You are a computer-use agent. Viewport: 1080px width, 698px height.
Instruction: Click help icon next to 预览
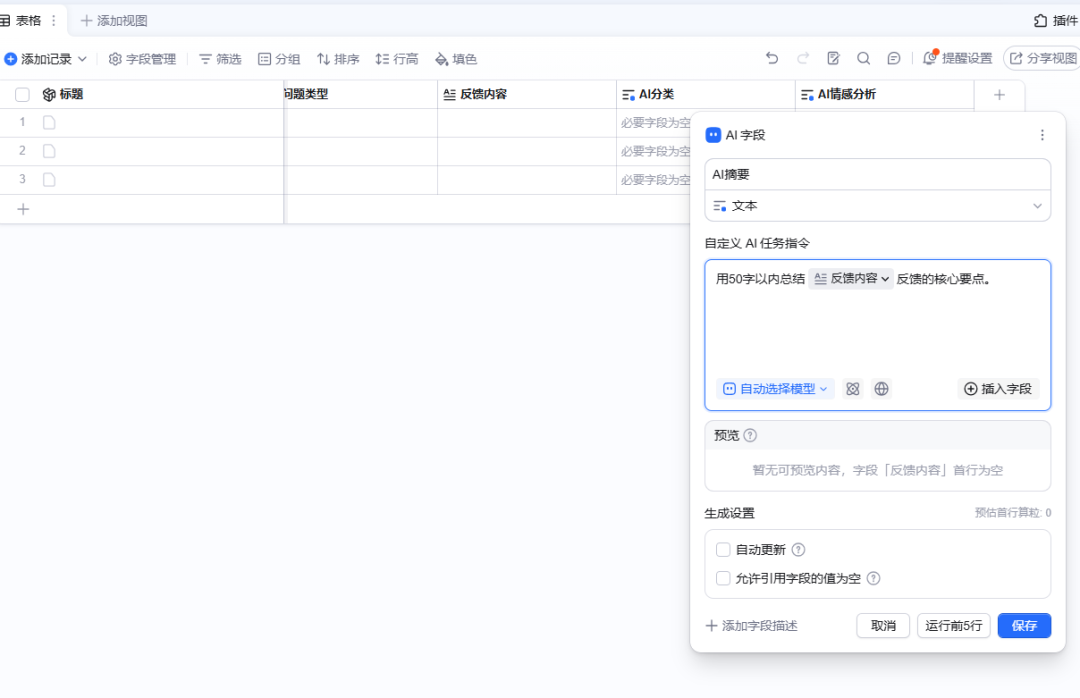click(x=750, y=435)
